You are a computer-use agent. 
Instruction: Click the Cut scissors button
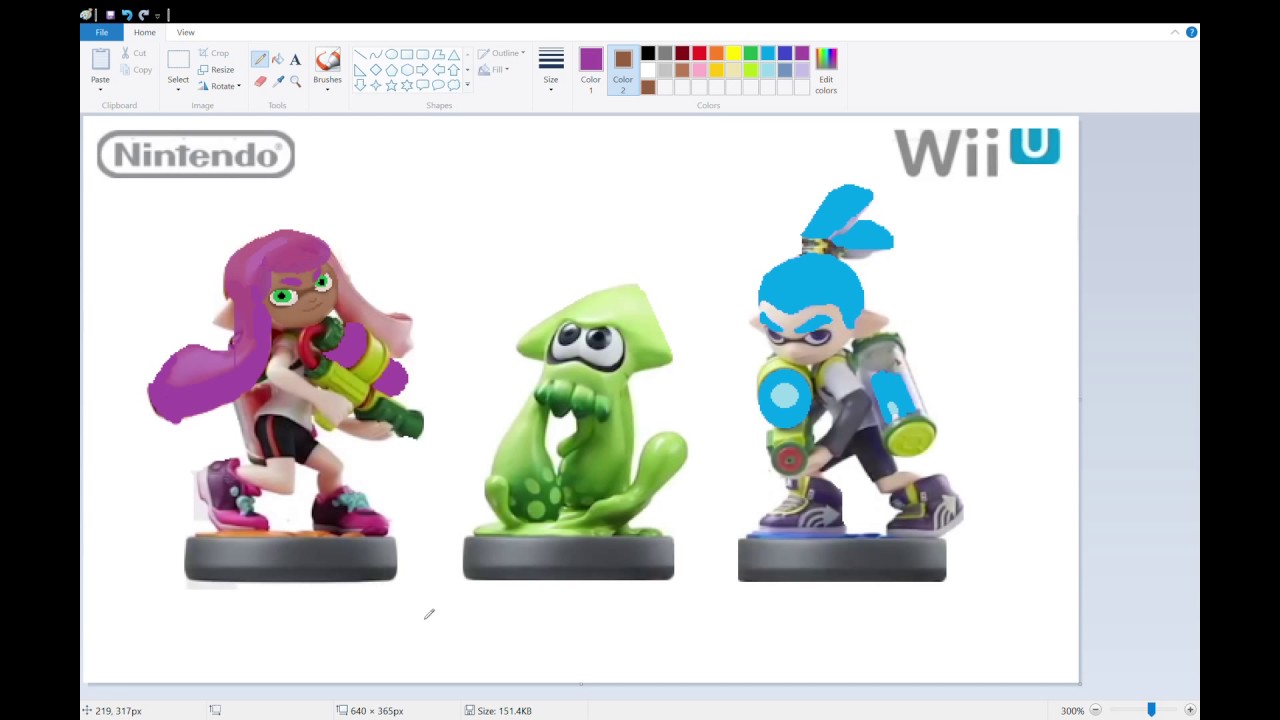[134, 53]
